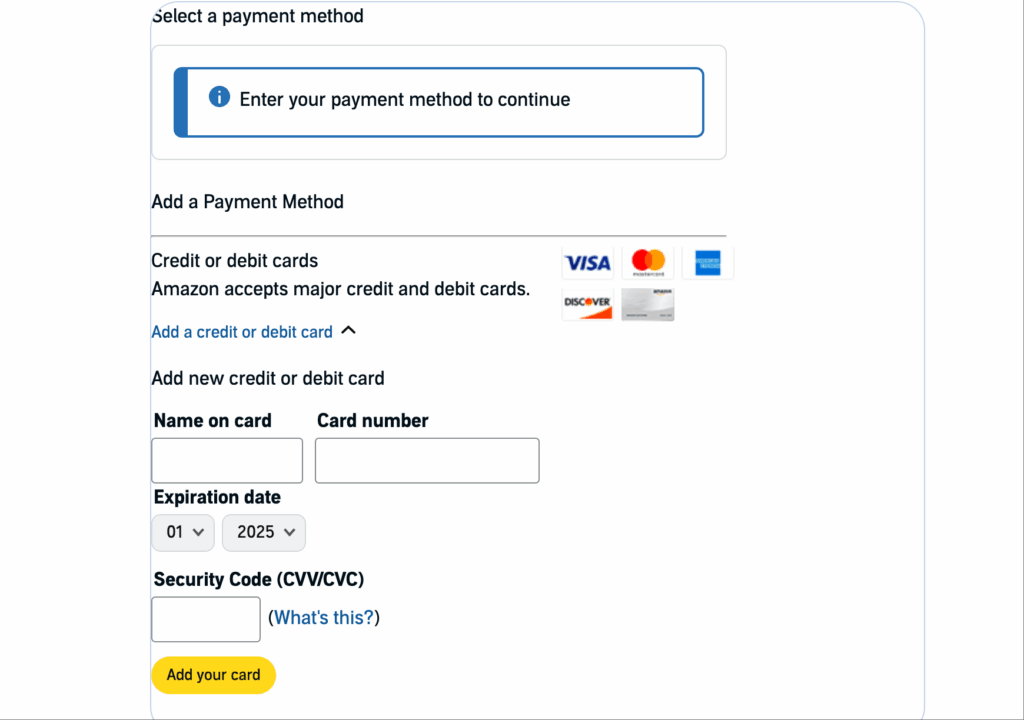Open the expiration month dropdown
The height and width of the screenshot is (720, 1024).
point(184,532)
